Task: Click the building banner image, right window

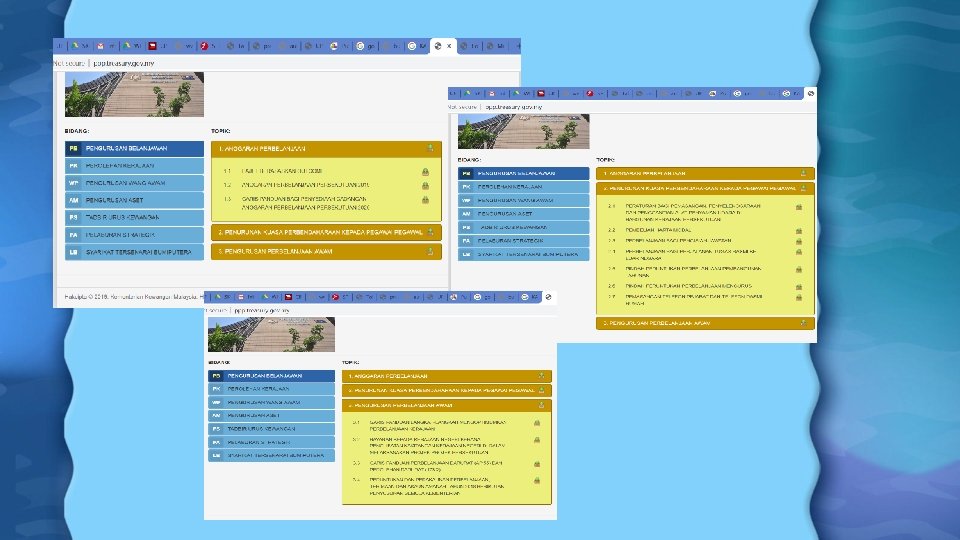Action: coord(523,131)
